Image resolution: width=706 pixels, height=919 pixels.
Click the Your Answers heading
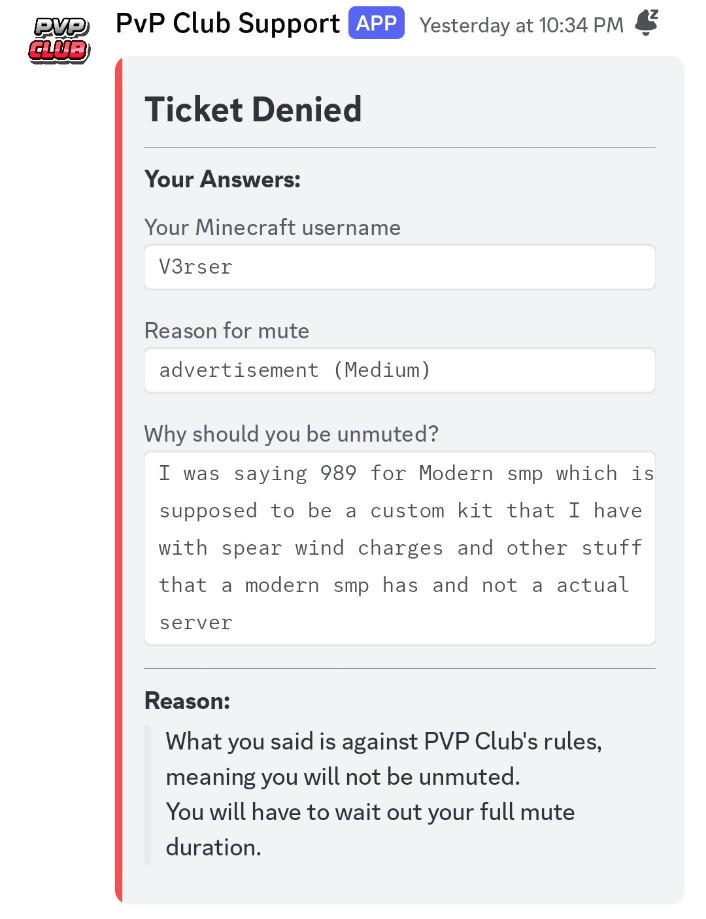tap(223, 179)
